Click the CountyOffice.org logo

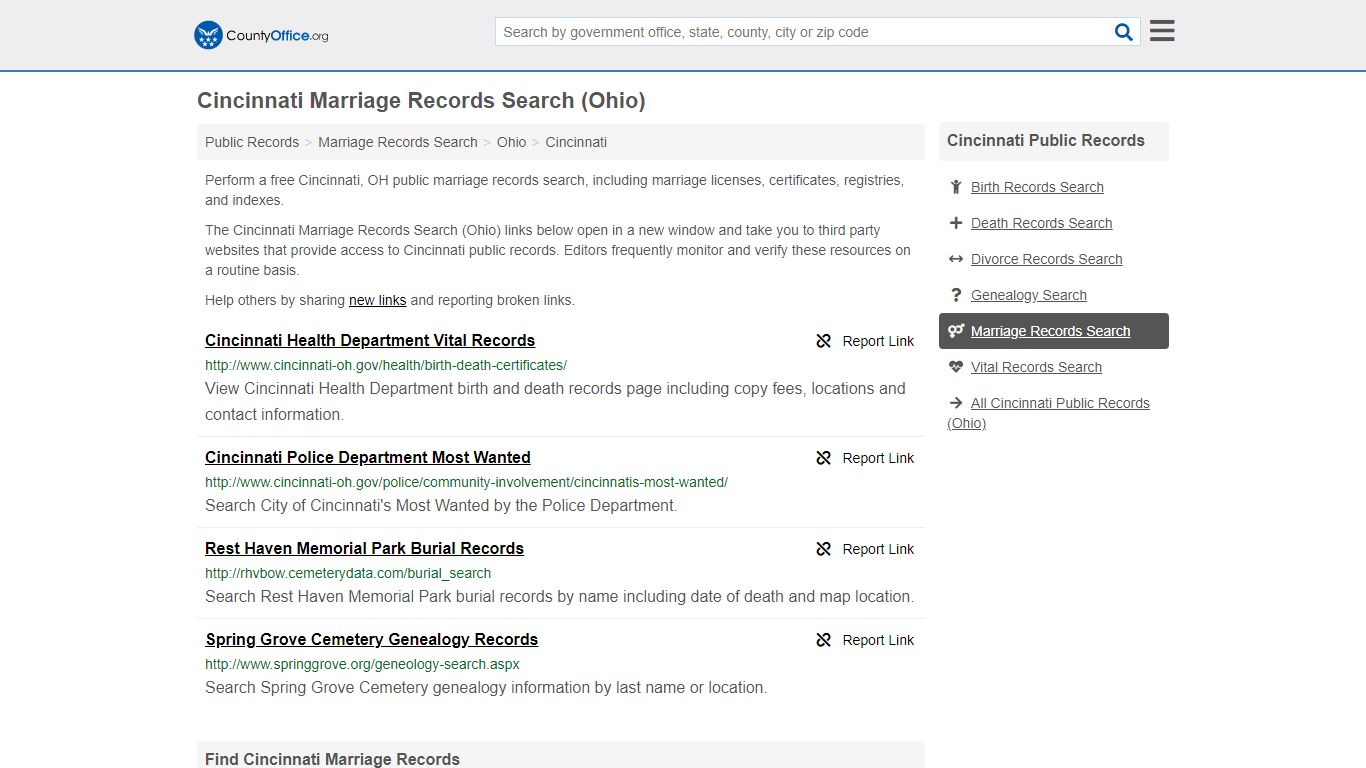pyautogui.click(x=261, y=35)
